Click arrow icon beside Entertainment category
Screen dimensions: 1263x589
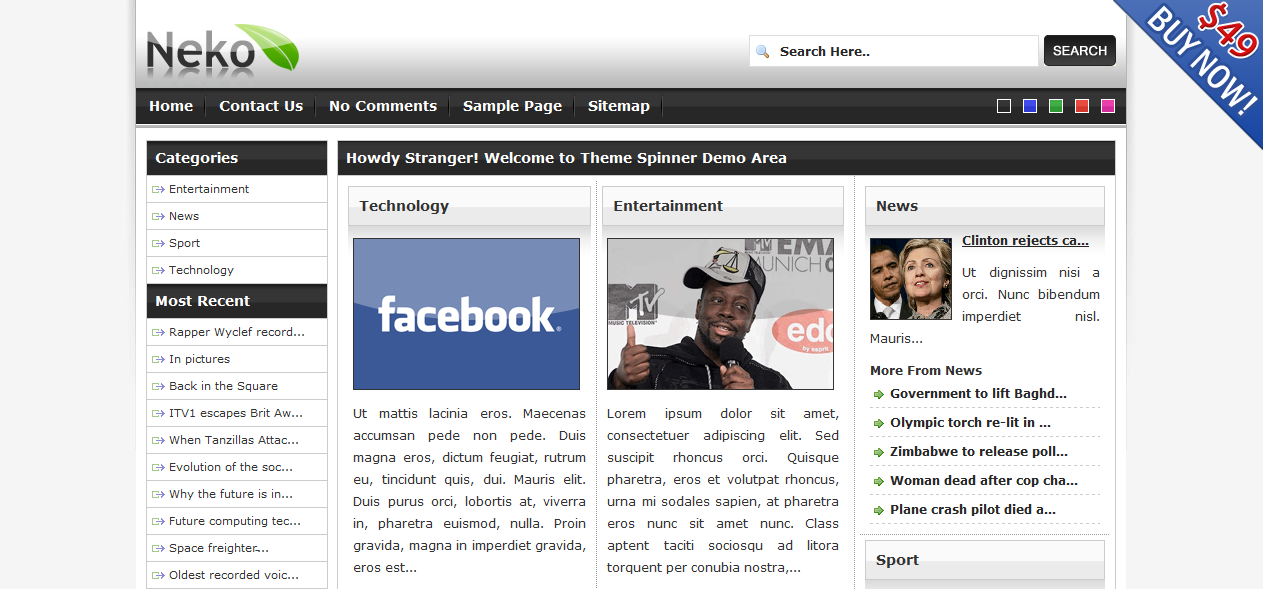point(158,189)
